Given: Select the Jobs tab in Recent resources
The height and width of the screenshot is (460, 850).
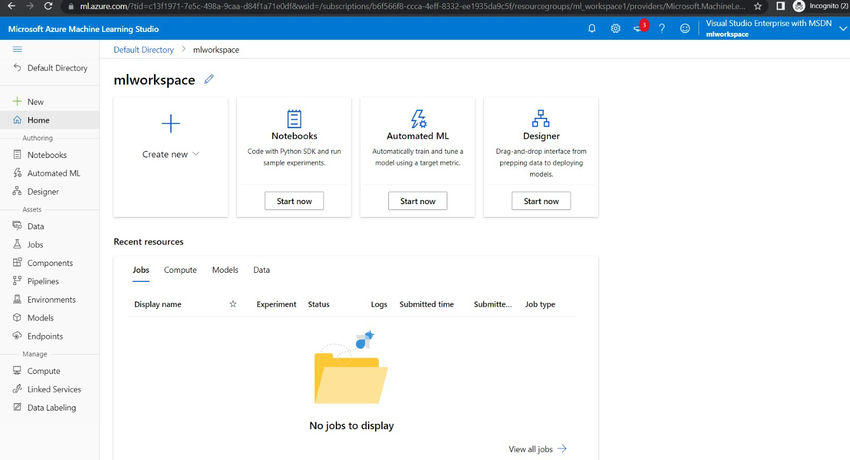Looking at the screenshot, I should [141, 270].
